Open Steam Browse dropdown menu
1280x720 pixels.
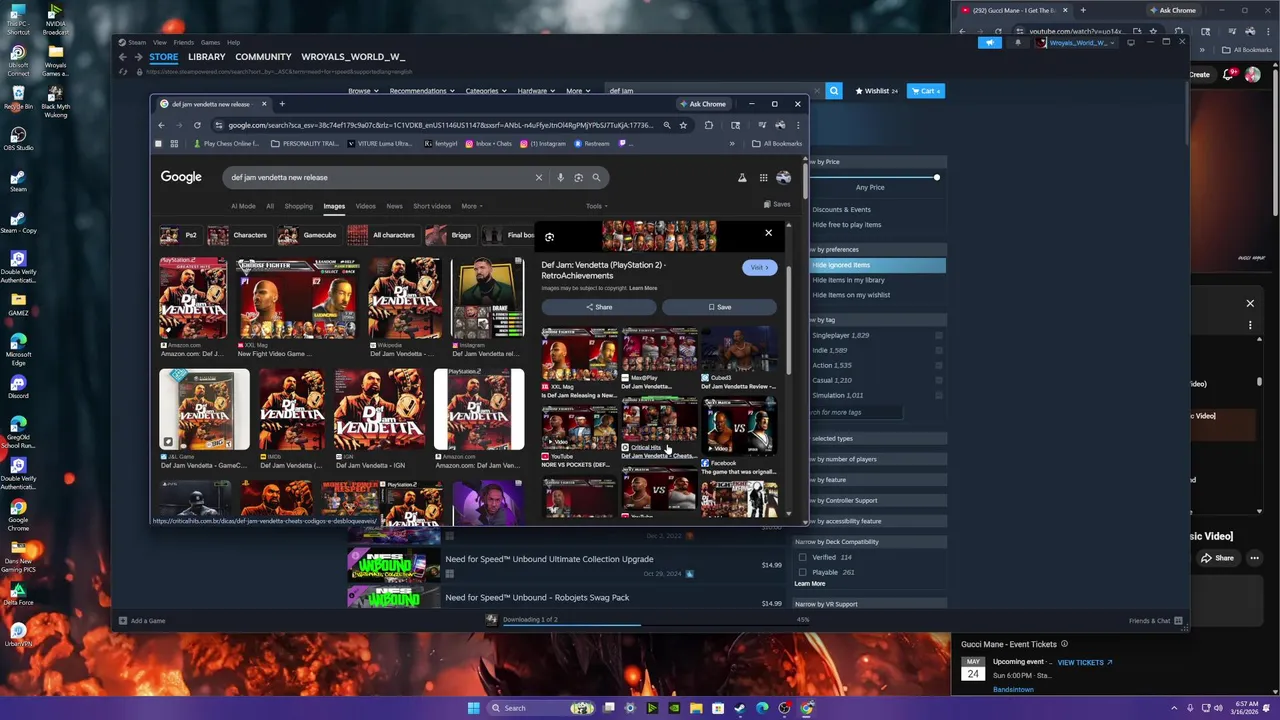point(363,91)
